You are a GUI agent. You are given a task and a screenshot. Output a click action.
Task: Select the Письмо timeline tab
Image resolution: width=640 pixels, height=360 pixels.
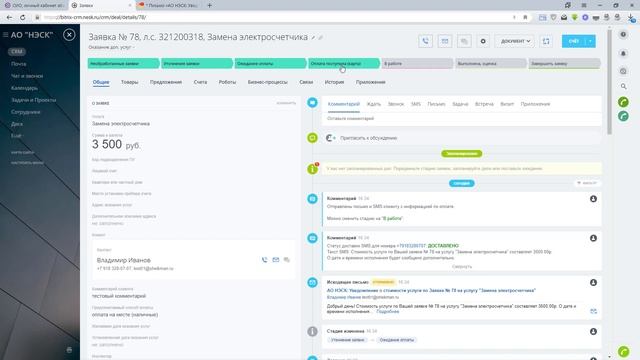(x=436, y=104)
